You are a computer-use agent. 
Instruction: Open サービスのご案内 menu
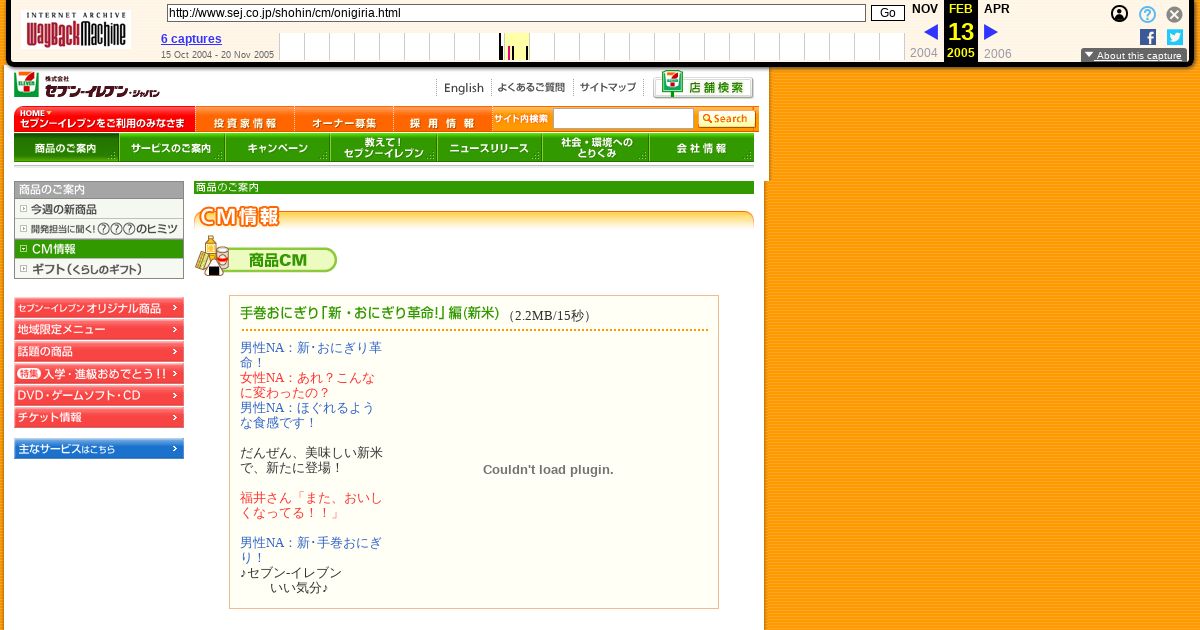pos(172,148)
